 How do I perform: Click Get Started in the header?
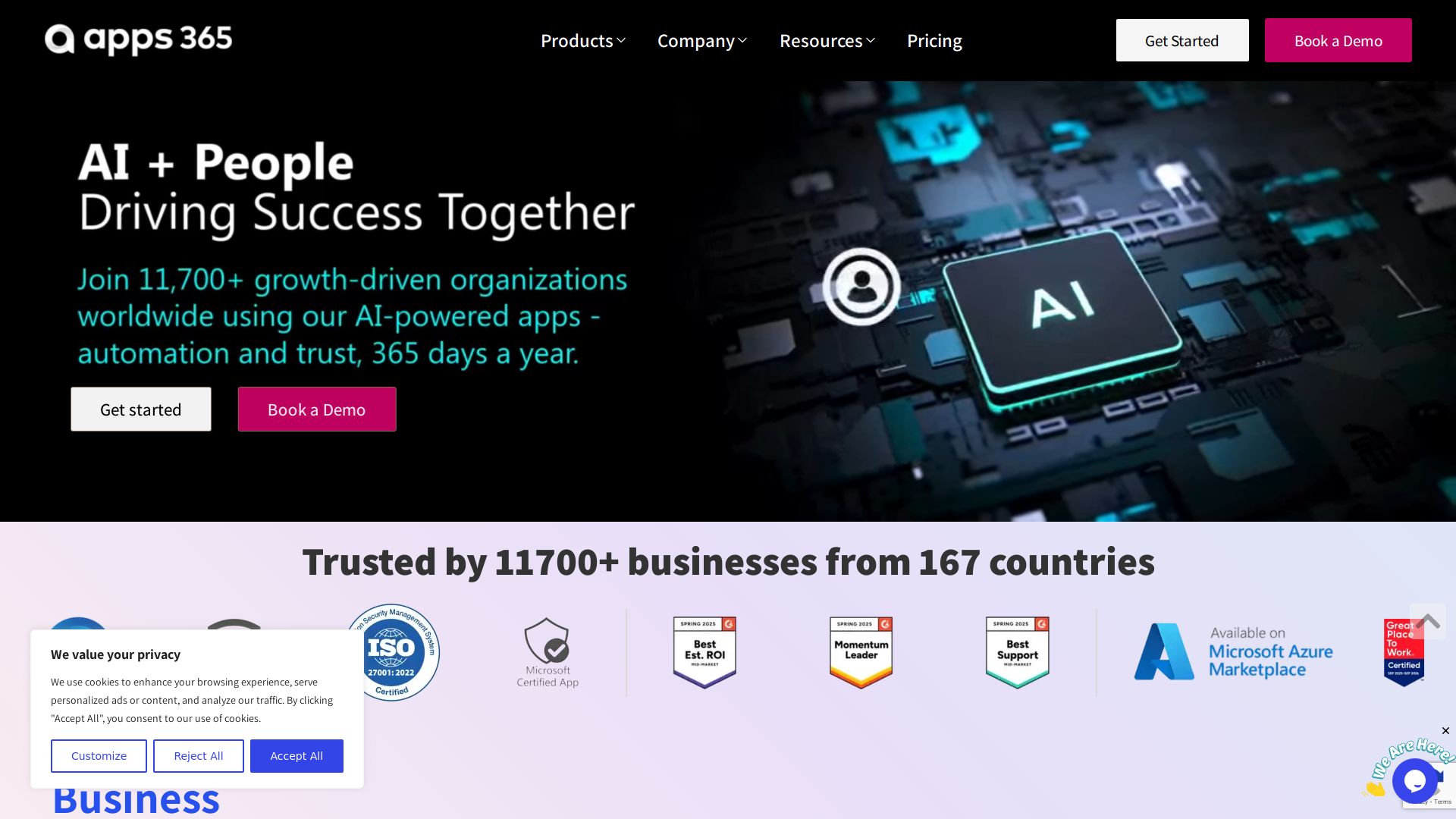click(1182, 41)
